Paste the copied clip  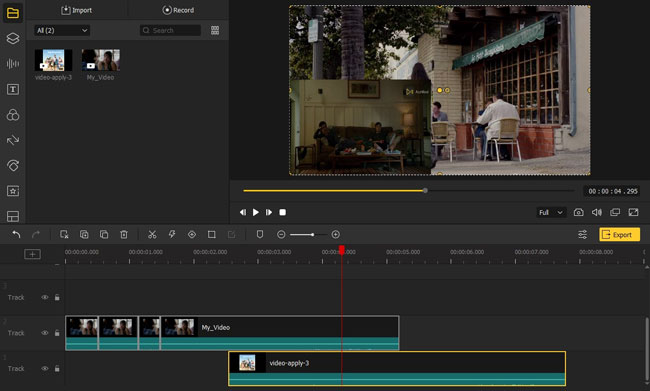click(x=104, y=235)
